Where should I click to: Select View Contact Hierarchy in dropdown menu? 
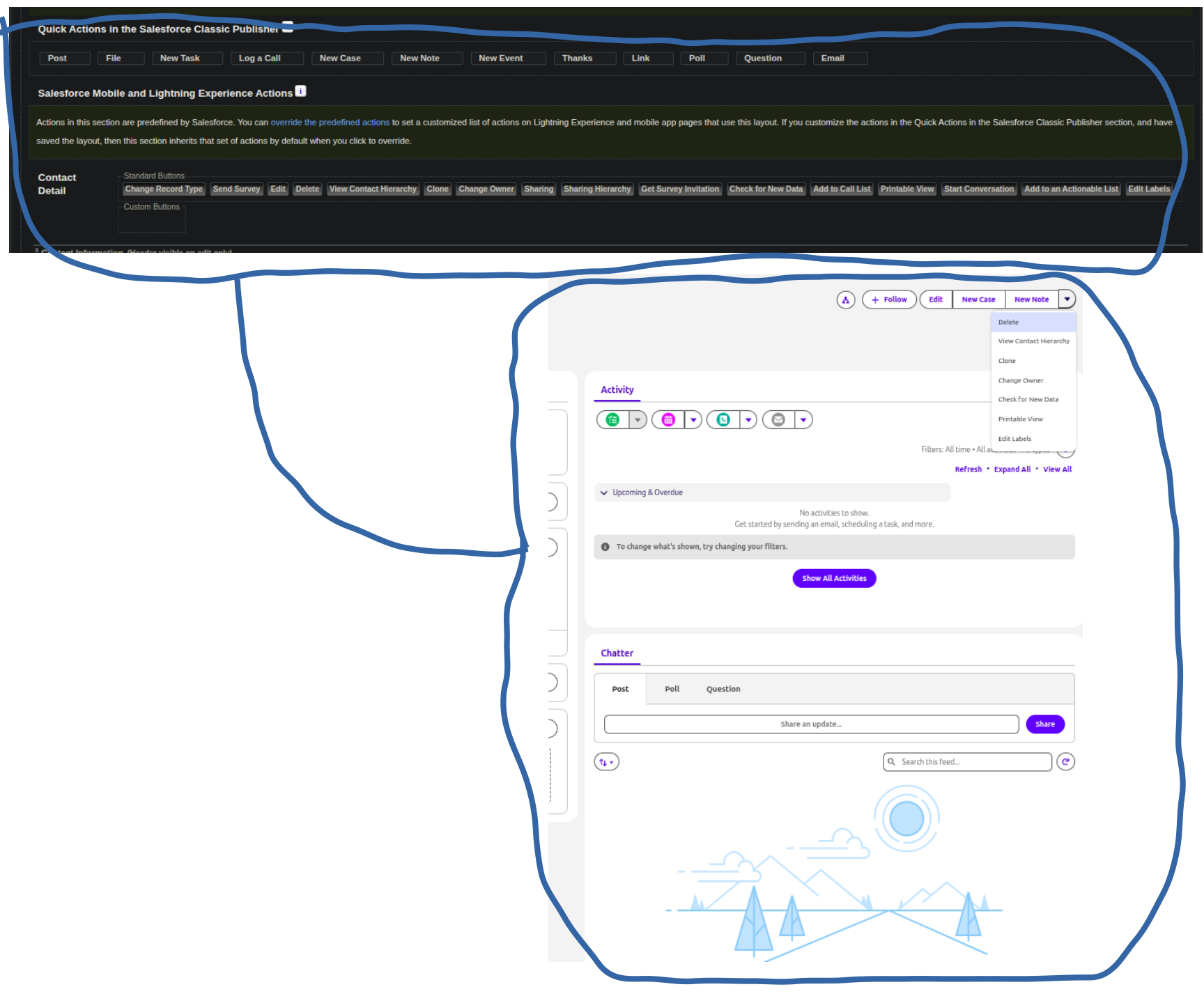1033,341
